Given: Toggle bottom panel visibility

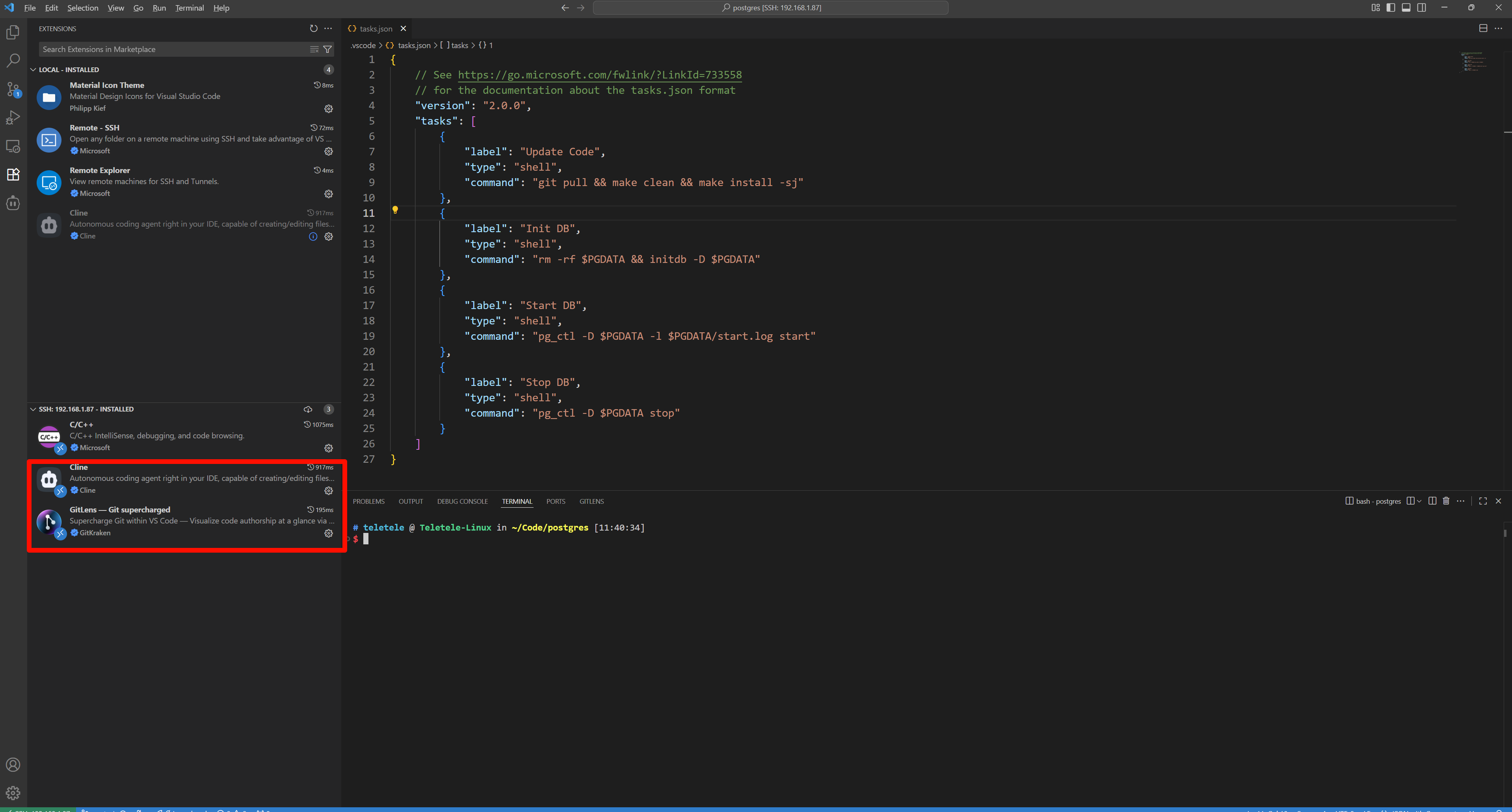Looking at the screenshot, I should (x=1406, y=7).
